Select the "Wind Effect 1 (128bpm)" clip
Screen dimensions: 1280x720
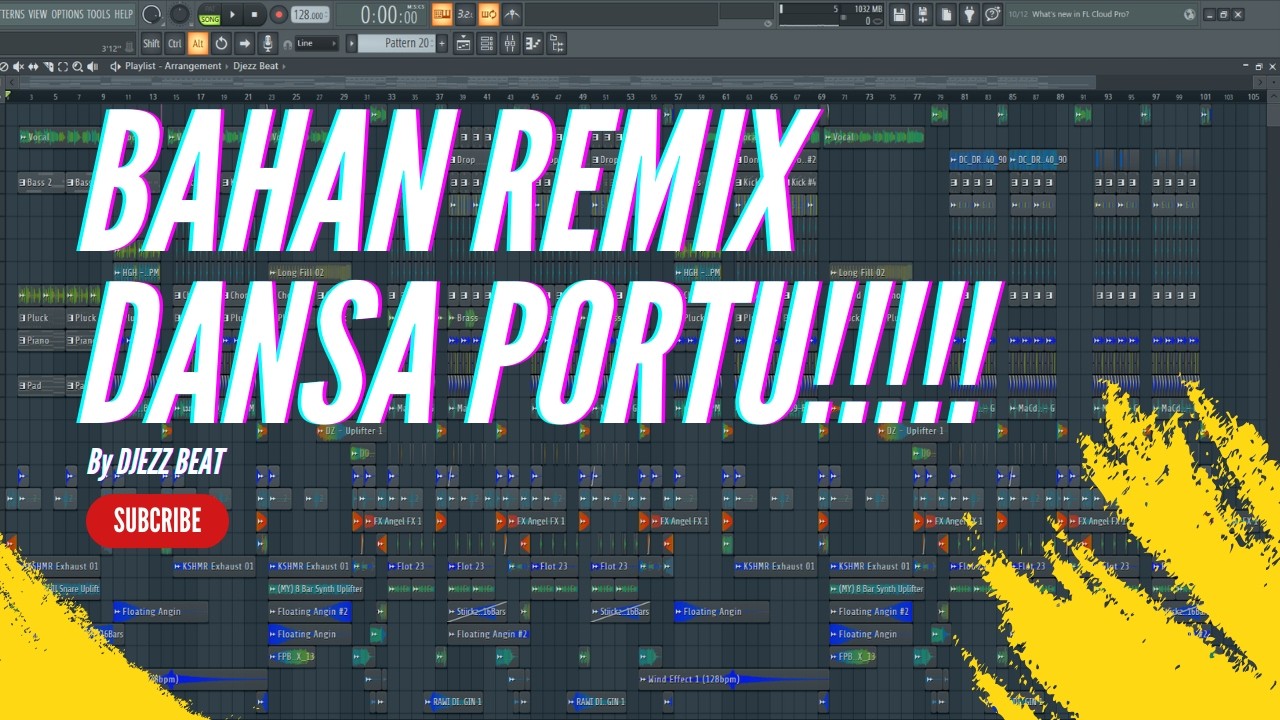[x=732, y=680]
